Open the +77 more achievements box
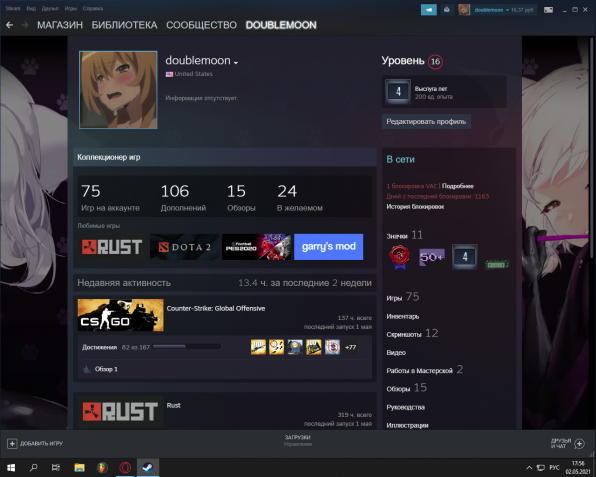 tap(350, 347)
